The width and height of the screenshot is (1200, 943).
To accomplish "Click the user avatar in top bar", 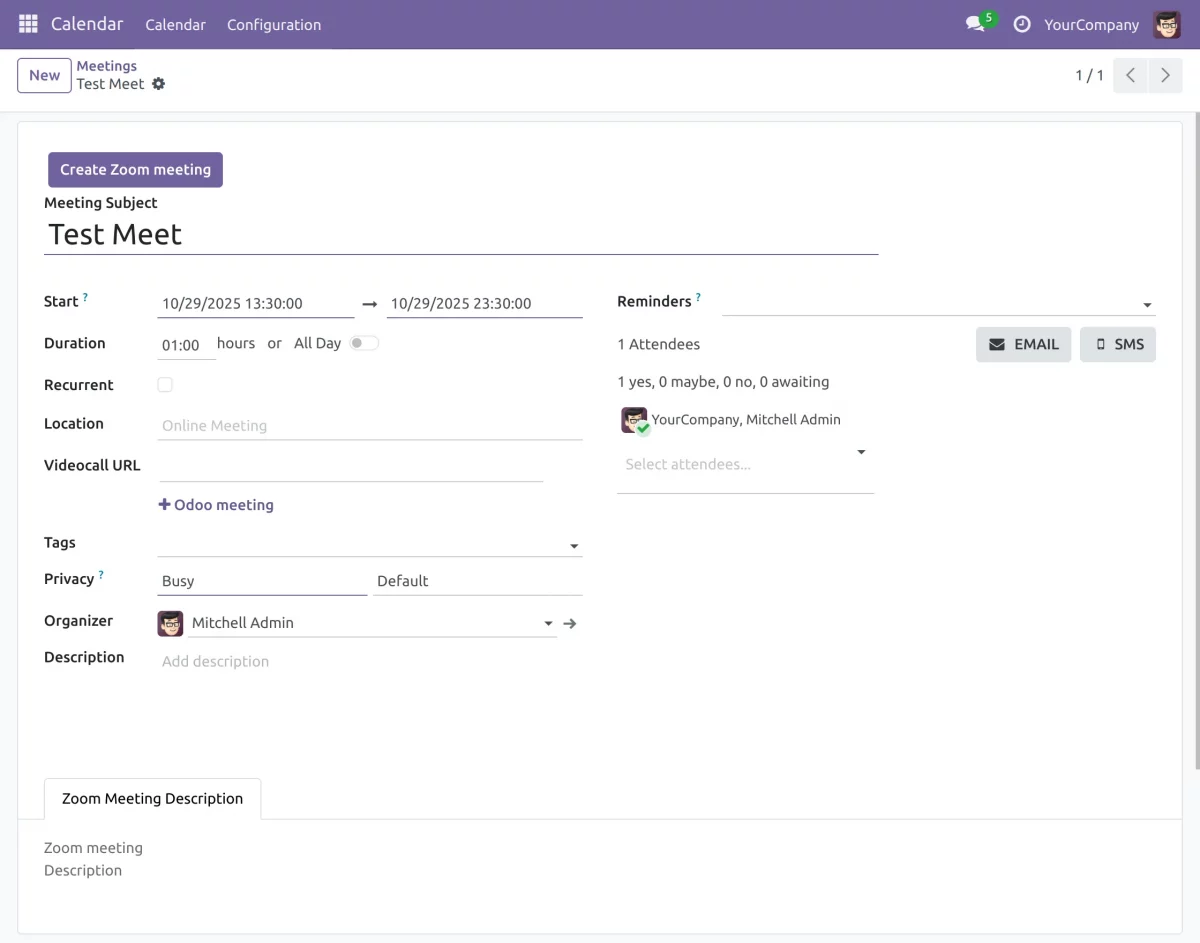I will point(1167,24).
